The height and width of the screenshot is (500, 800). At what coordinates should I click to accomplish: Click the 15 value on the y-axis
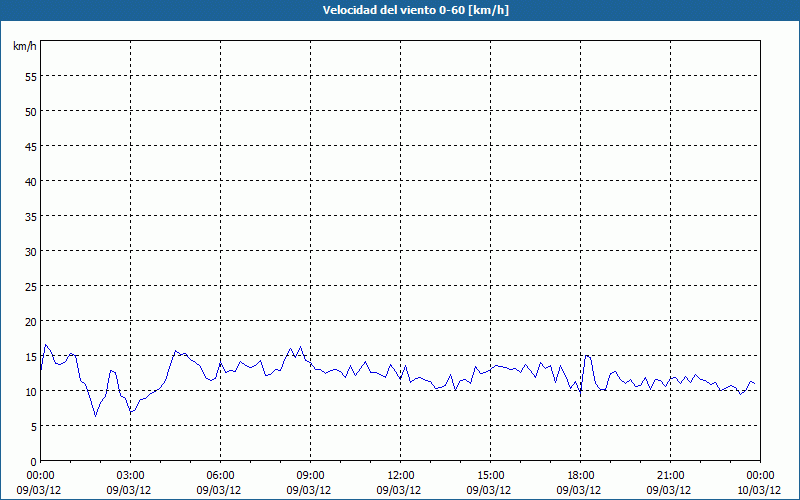(31, 357)
